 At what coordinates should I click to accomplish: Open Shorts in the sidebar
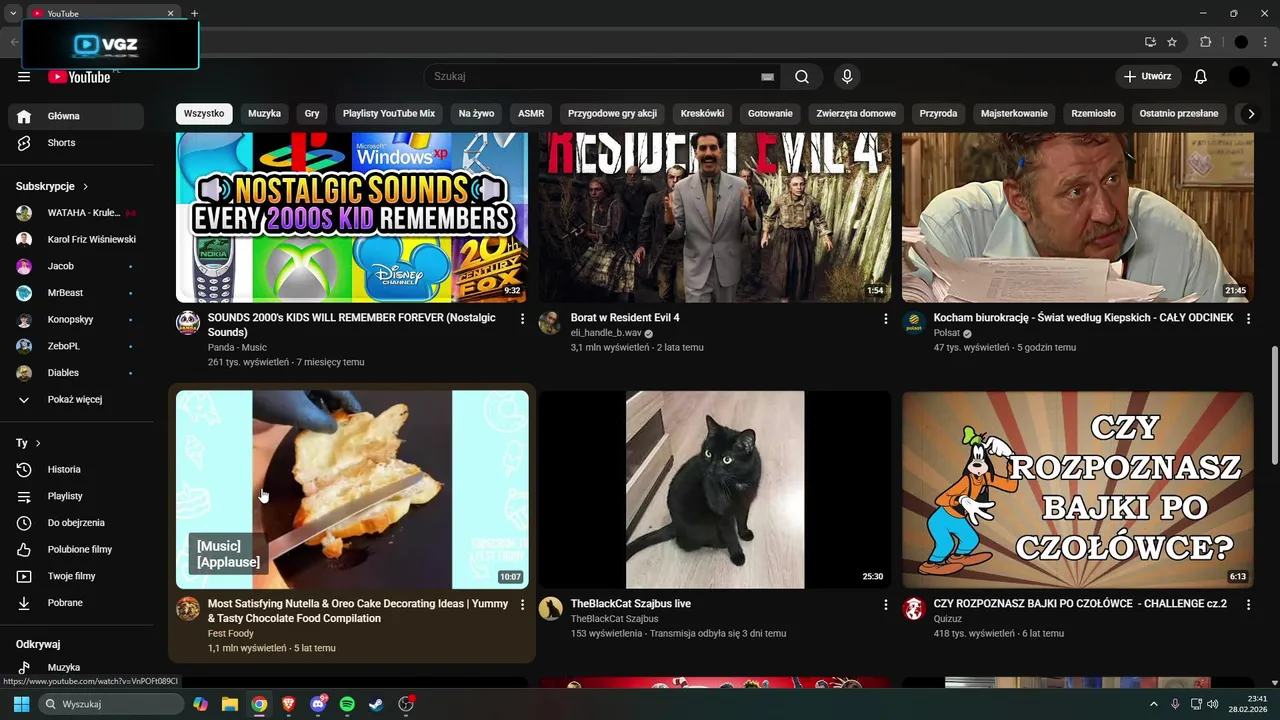click(x=76, y=143)
